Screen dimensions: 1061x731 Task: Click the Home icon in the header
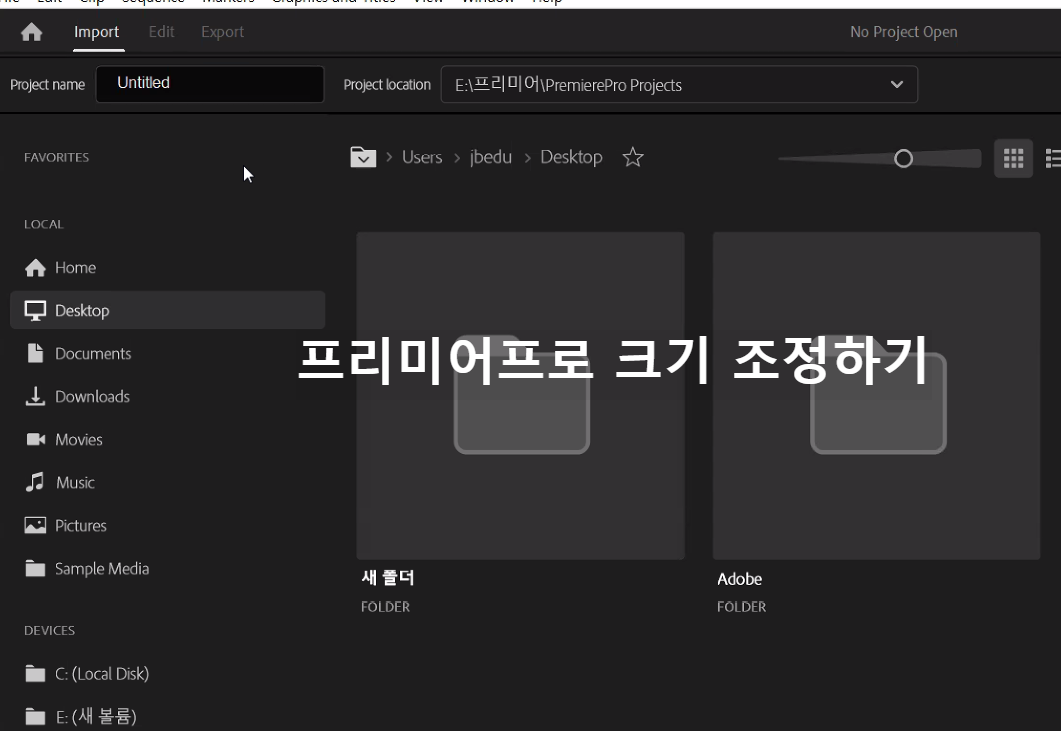pyautogui.click(x=31, y=31)
